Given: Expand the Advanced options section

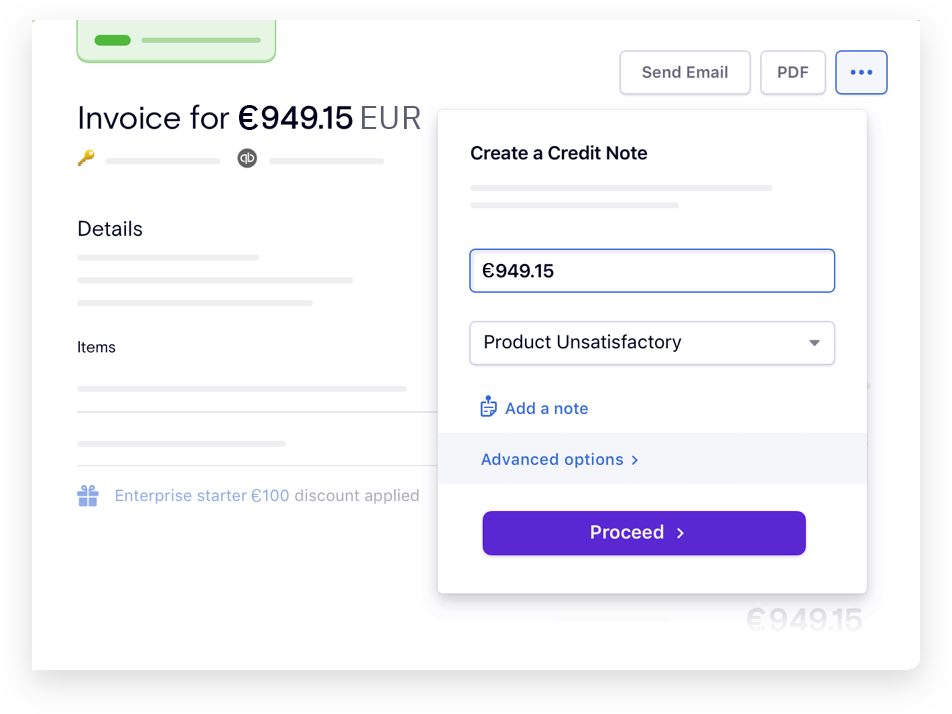Looking at the screenshot, I should (552, 459).
